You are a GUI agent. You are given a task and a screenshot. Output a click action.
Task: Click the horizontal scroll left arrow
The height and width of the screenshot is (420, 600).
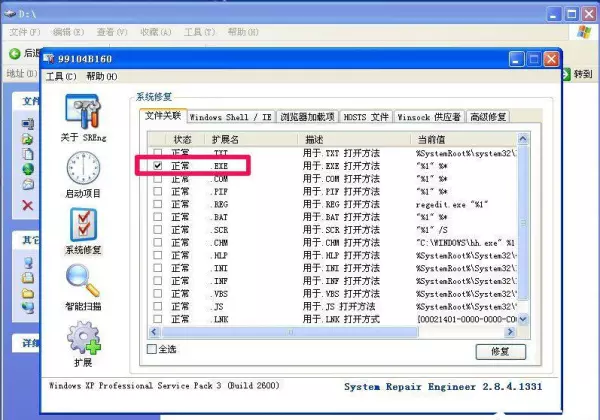(x=154, y=332)
